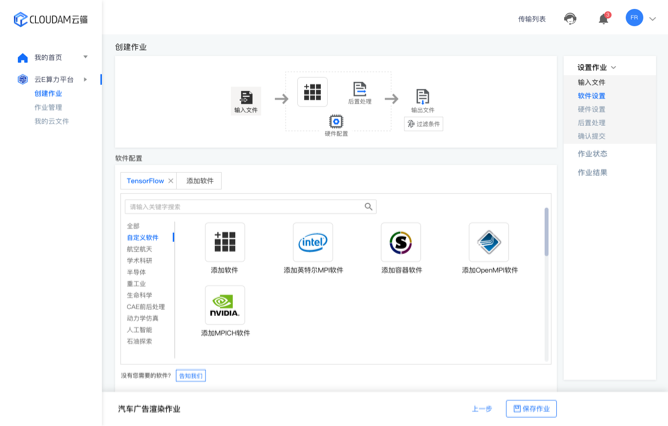This screenshot has width=668, height=426.
Task: Click the 输出文件 output file icon
Action: click(422, 96)
